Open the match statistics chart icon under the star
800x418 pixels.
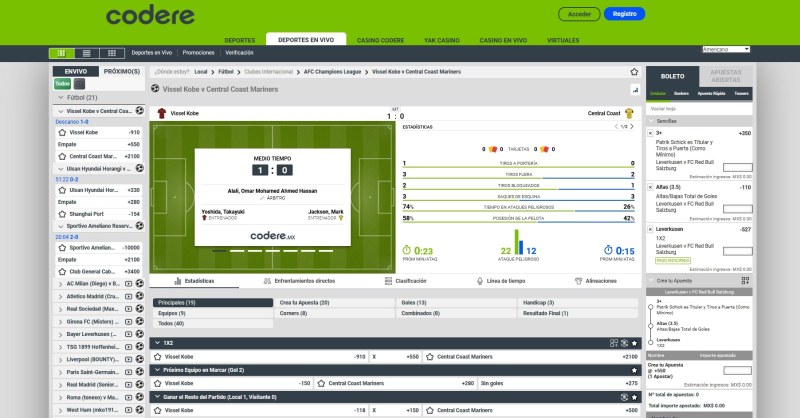[x=635, y=90]
